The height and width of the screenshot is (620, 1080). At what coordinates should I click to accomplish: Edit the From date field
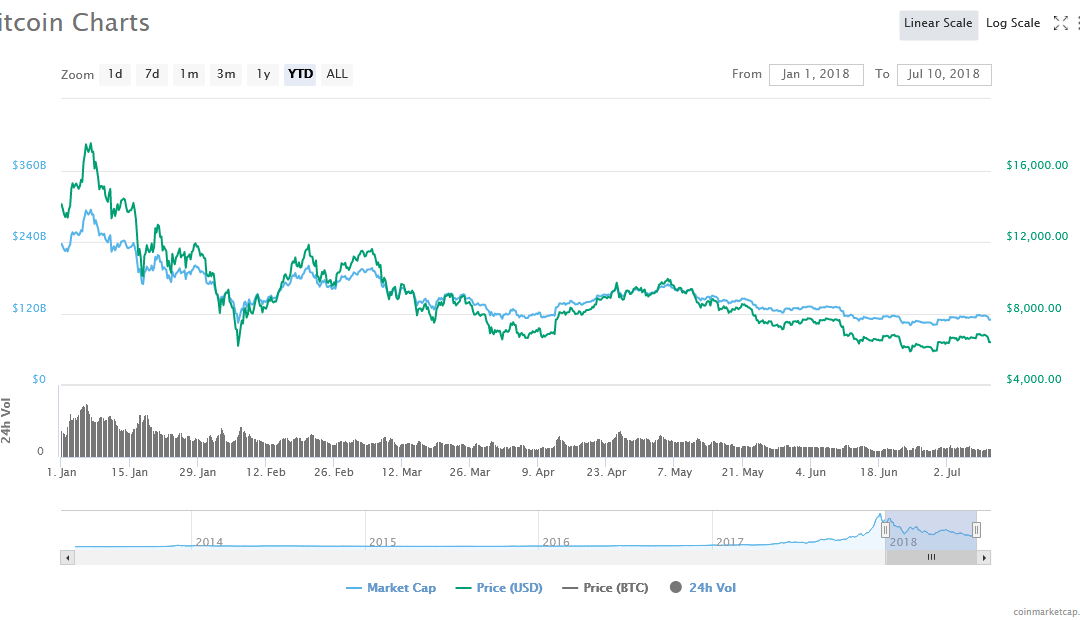pyautogui.click(x=816, y=74)
